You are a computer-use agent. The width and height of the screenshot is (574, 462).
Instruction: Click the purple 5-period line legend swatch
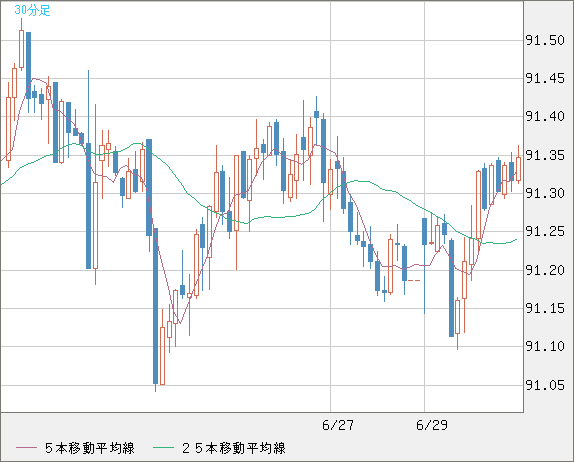click(x=26, y=448)
